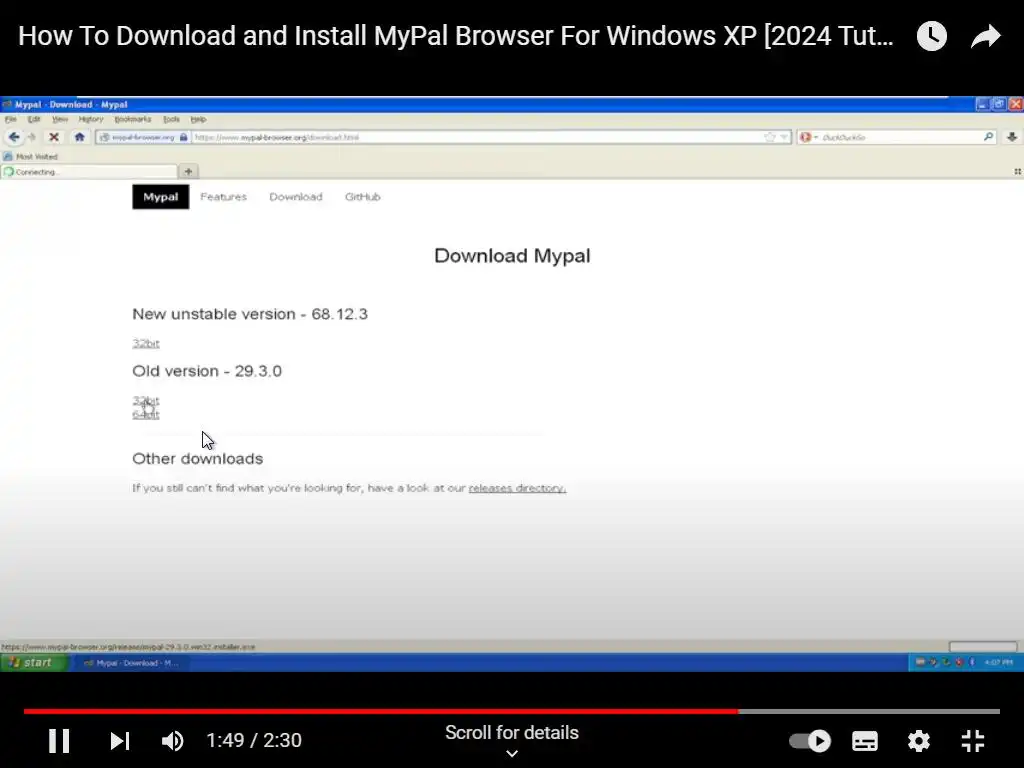1024x768 pixels.
Task: Toggle subtitles/closed captions
Action: 865,741
